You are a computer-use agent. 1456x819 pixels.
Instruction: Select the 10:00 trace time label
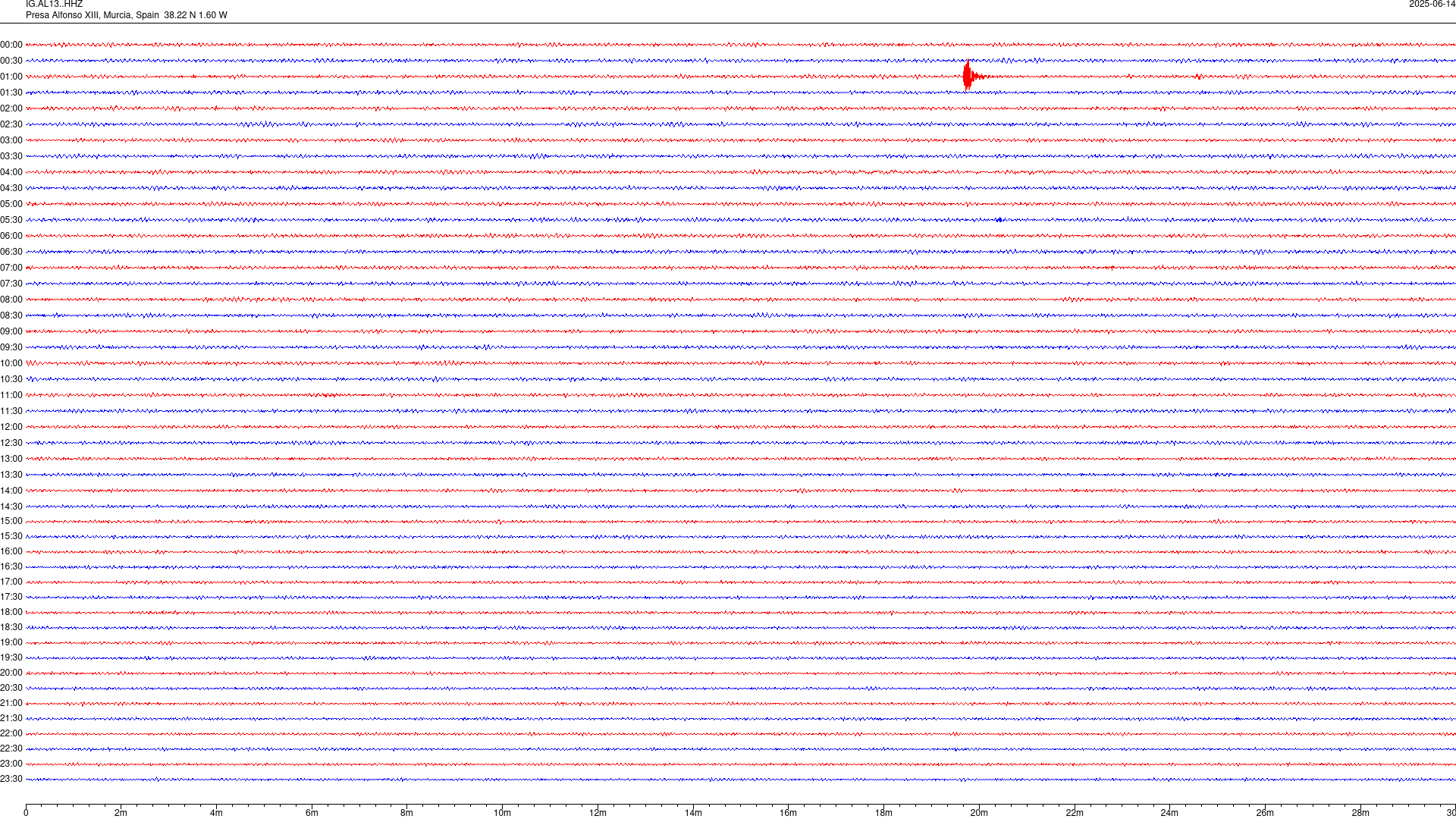11,363
